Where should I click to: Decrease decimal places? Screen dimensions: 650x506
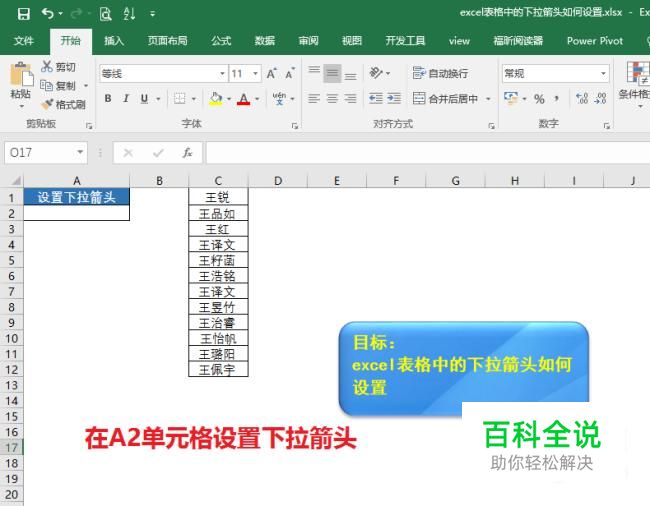point(600,99)
